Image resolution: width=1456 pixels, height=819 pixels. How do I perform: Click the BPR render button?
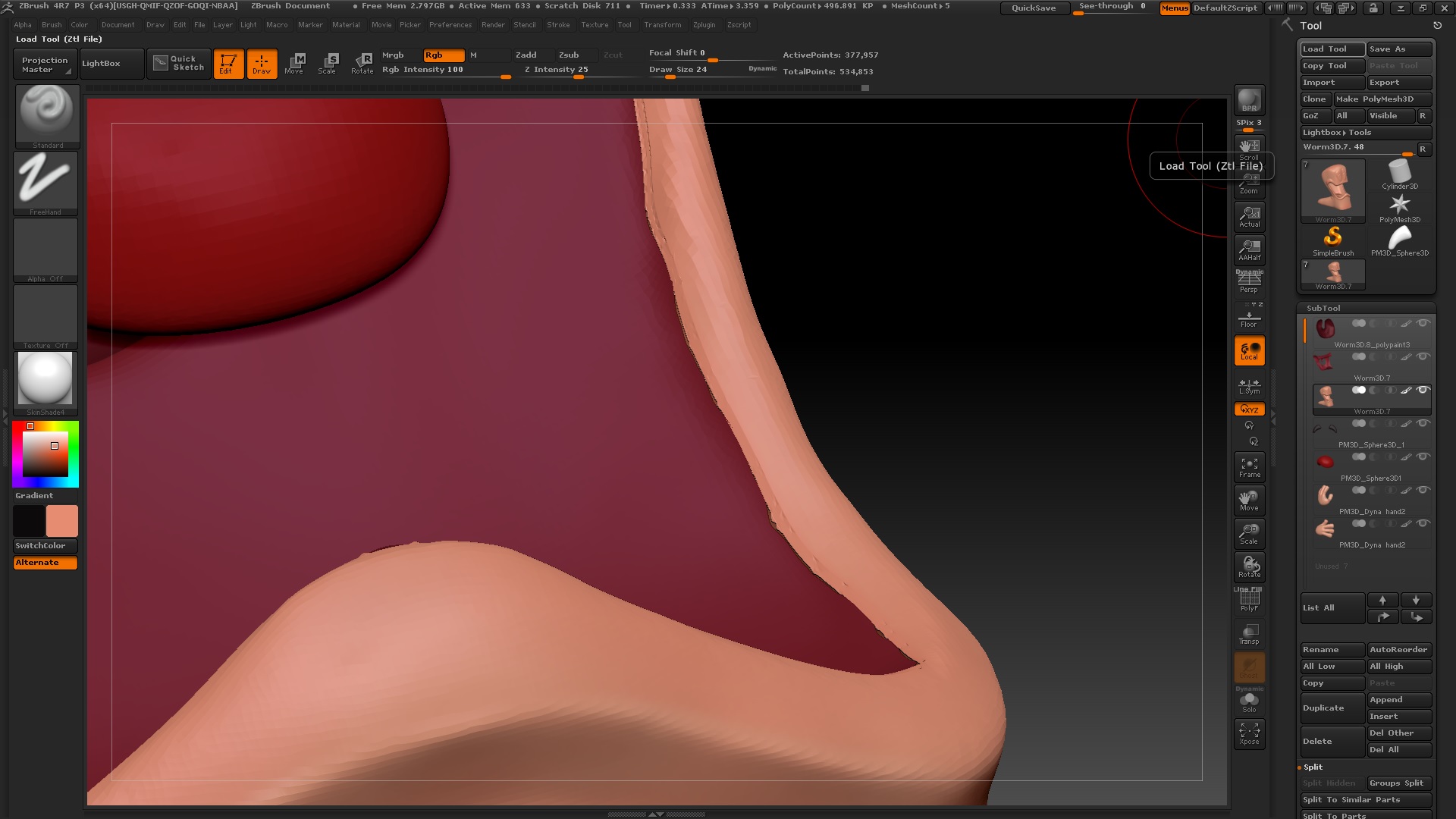(x=1249, y=100)
